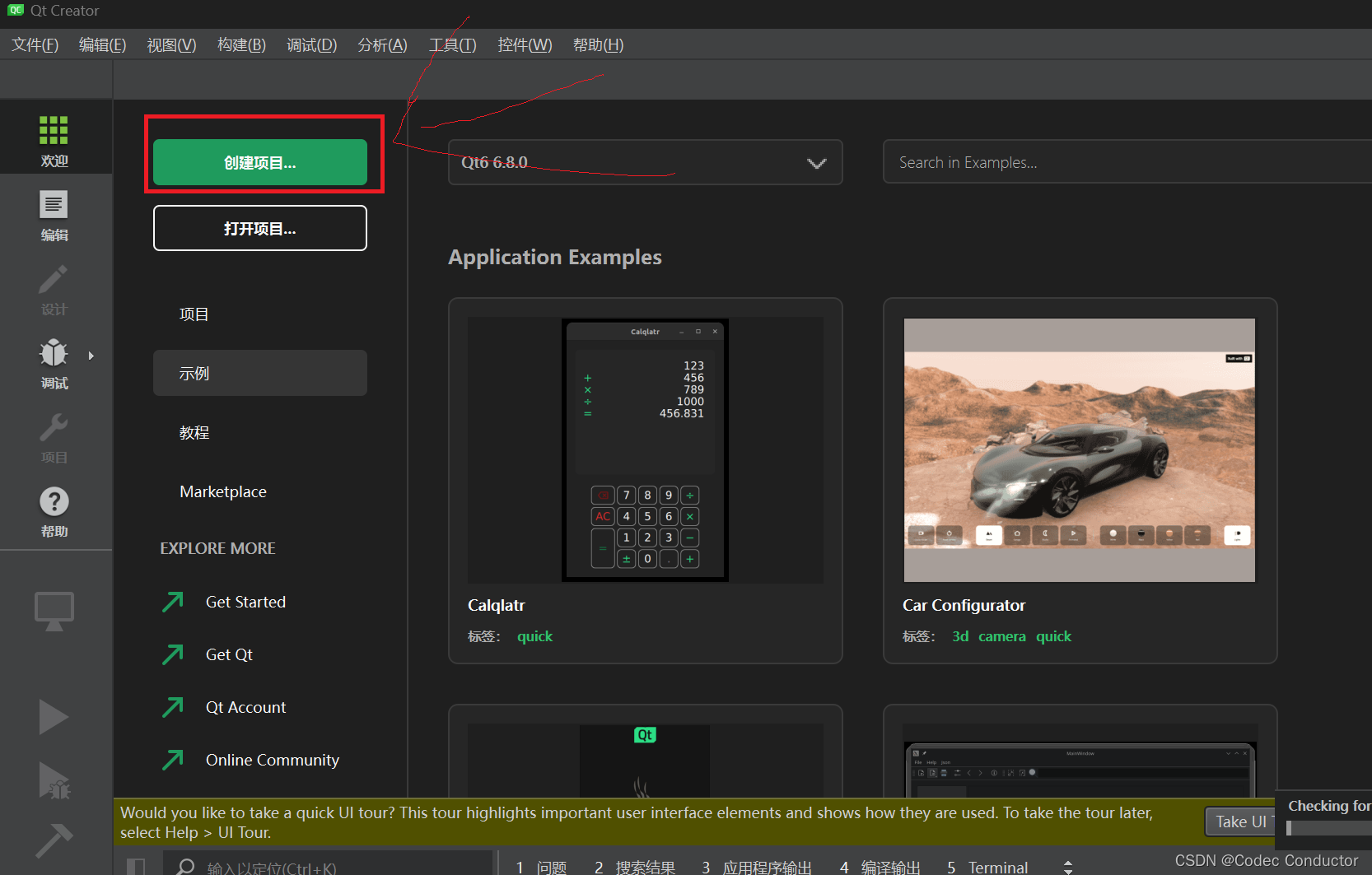Screen dimensions: 1372x875
Task: Click the kit selector monitor icon
Action: pyautogui.click(x=54, y=612)
